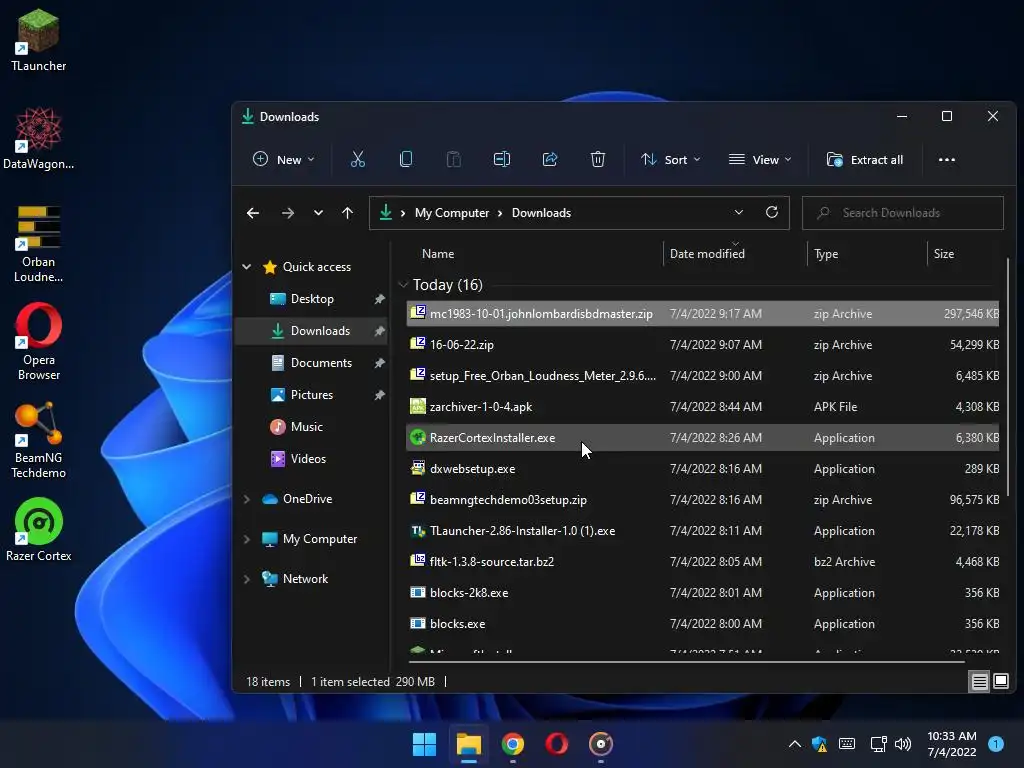Click the file list vertical scrollbar
Screen dimensions: 1024x768
point(1008,377)
